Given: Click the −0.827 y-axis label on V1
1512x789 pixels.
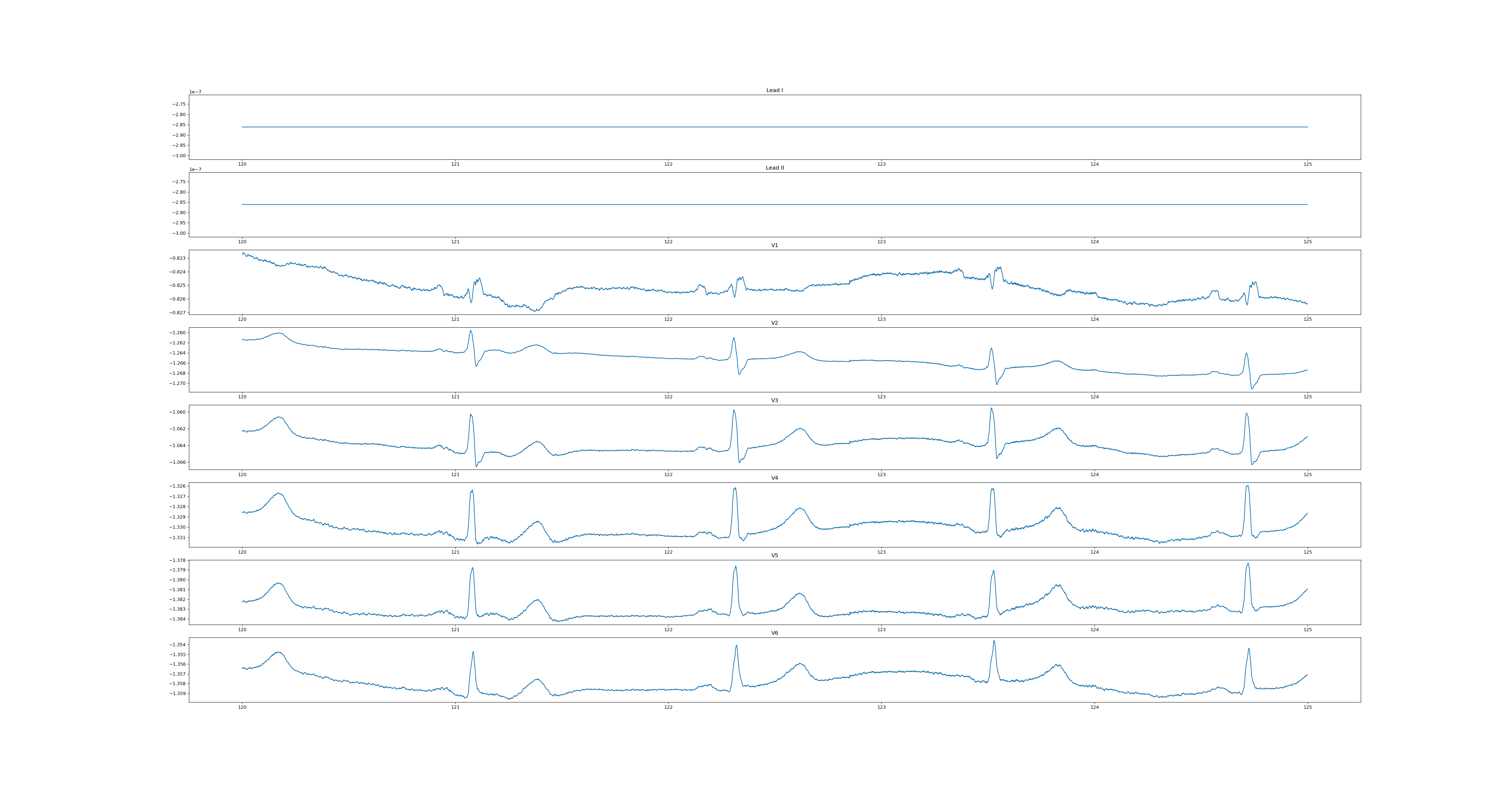Looking at the screenshot, I should point(178,313).
